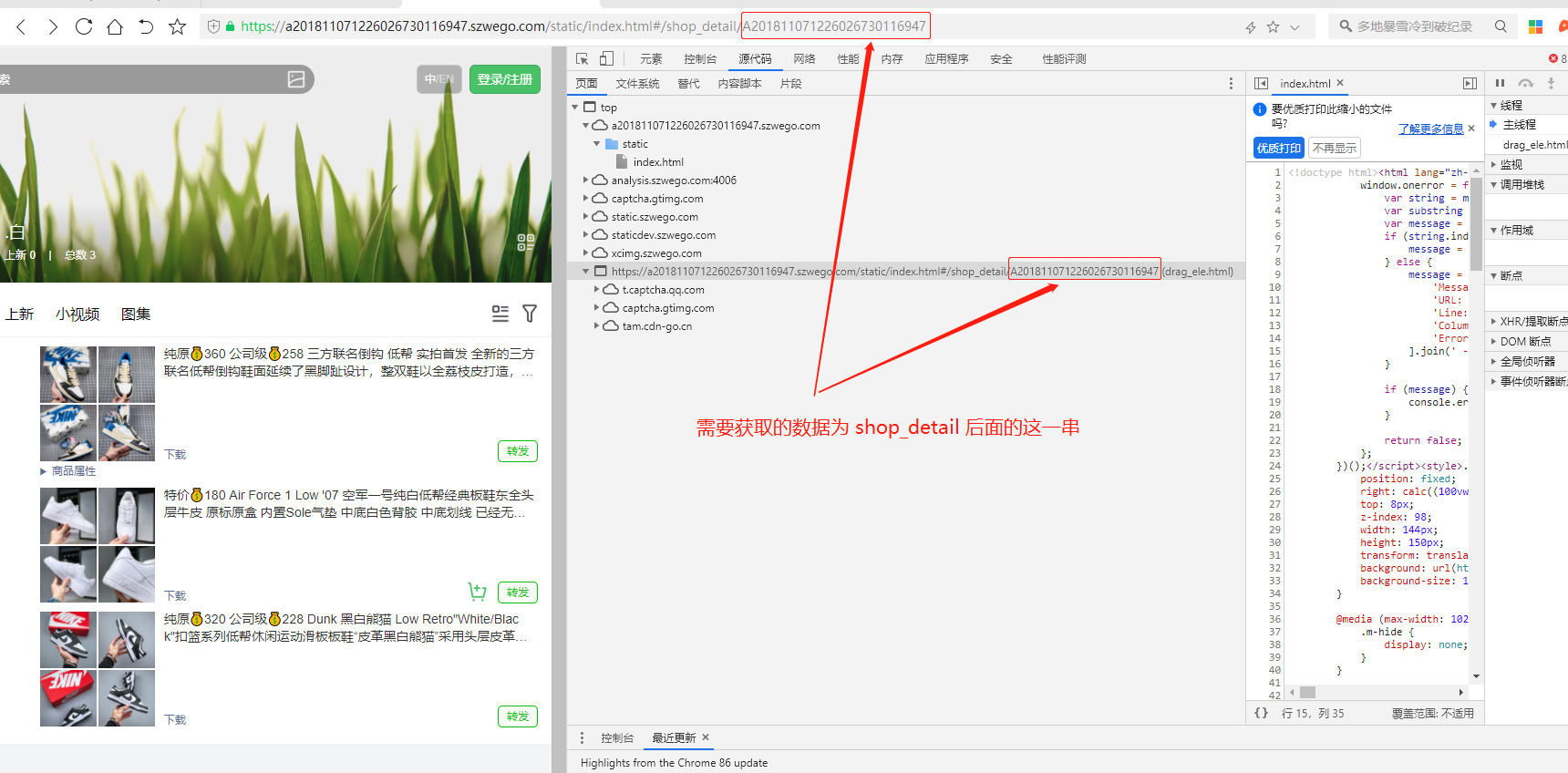Switch to the 小视频 tab
Viewport: 1568px width, 773px height.
click(x=77, y=314)
